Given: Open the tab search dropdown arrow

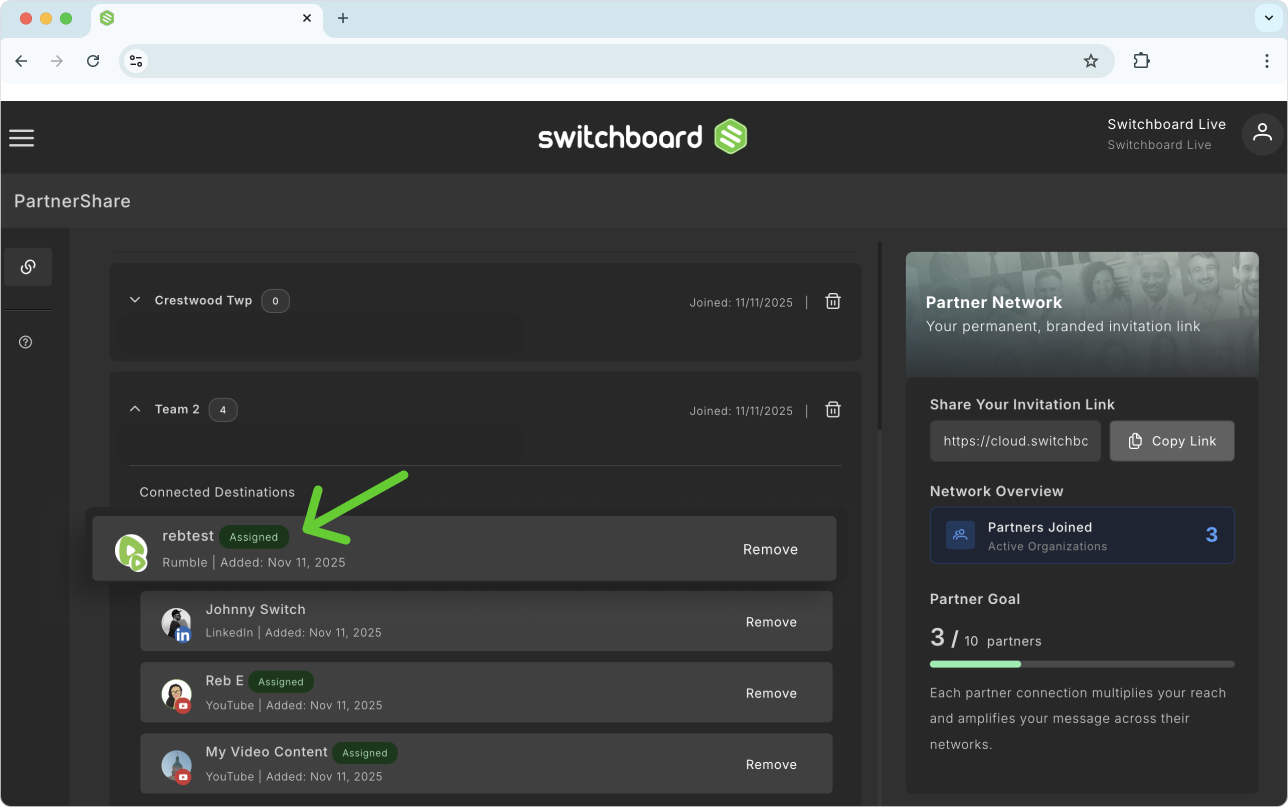Looking at the screenshot, I should (x=1269, y=18).
